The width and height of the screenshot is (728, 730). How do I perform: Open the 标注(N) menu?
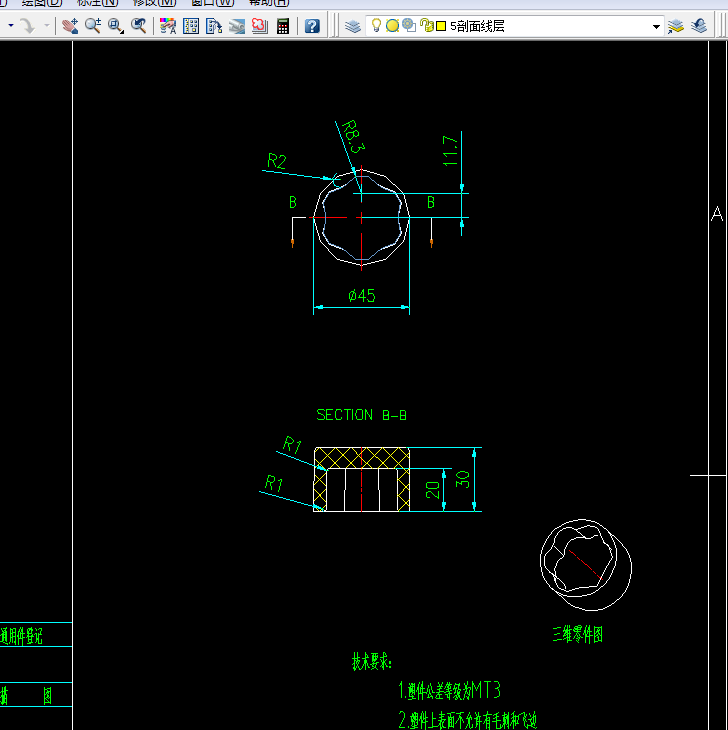point(97,3)
